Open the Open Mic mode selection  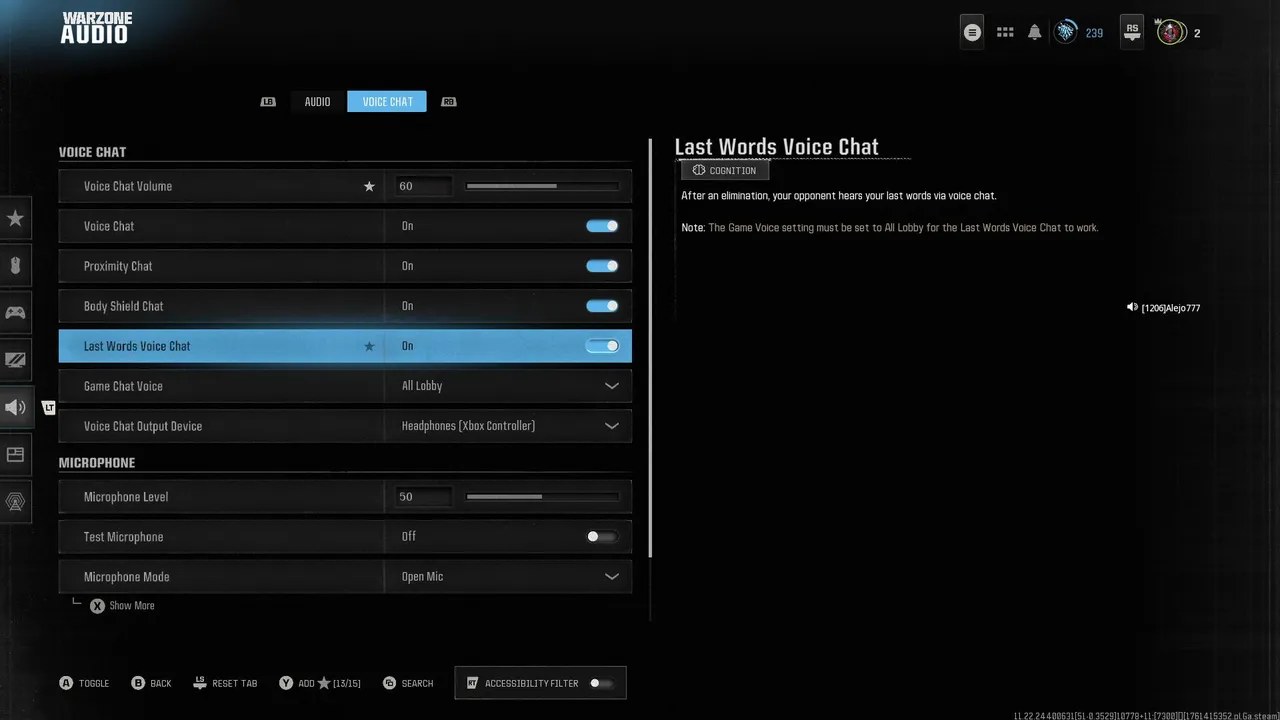(x=508, y=577)
